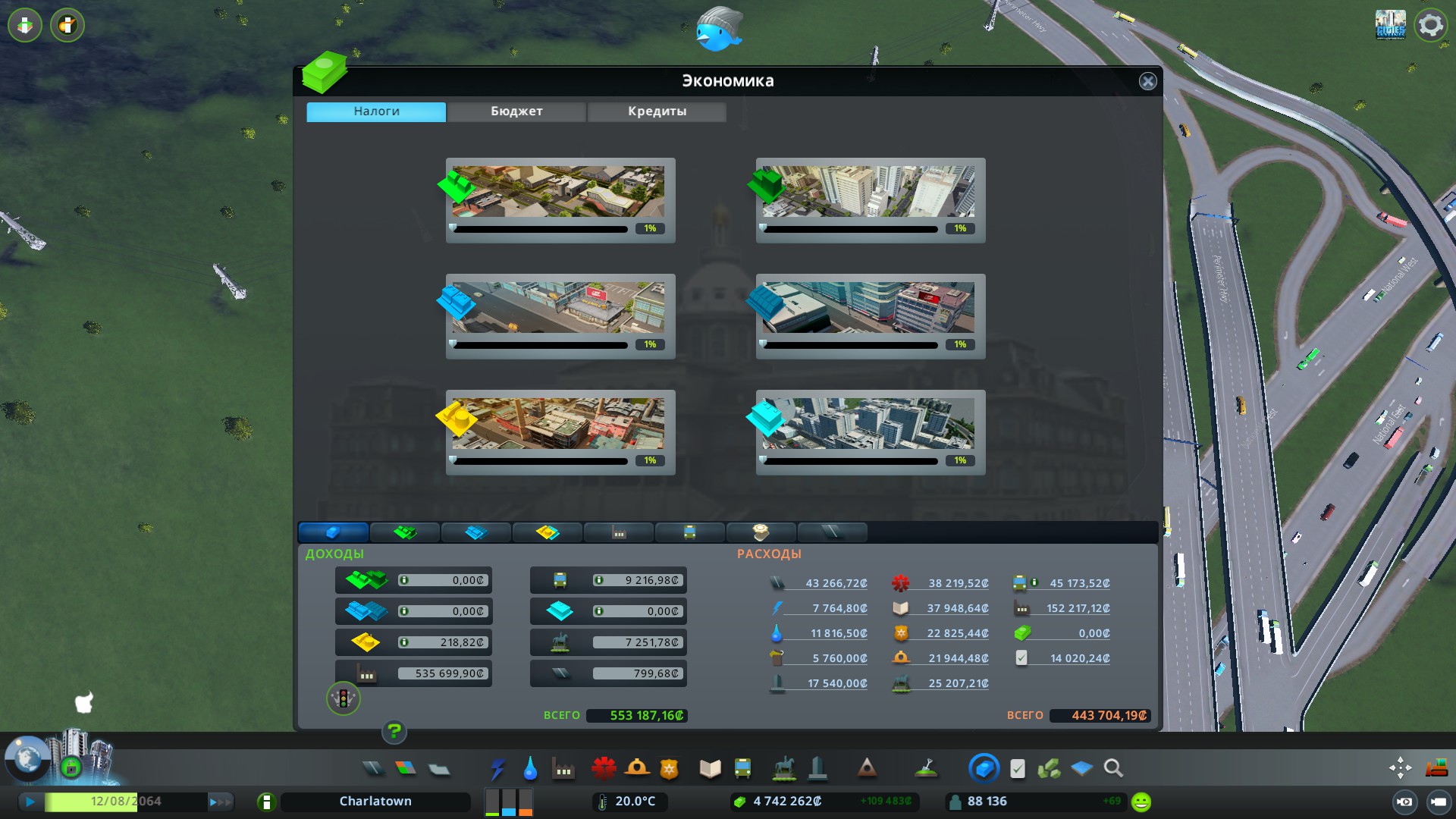Click the Charlatown city name field
The image size is (1456, 819).
(x=375, y=802)
